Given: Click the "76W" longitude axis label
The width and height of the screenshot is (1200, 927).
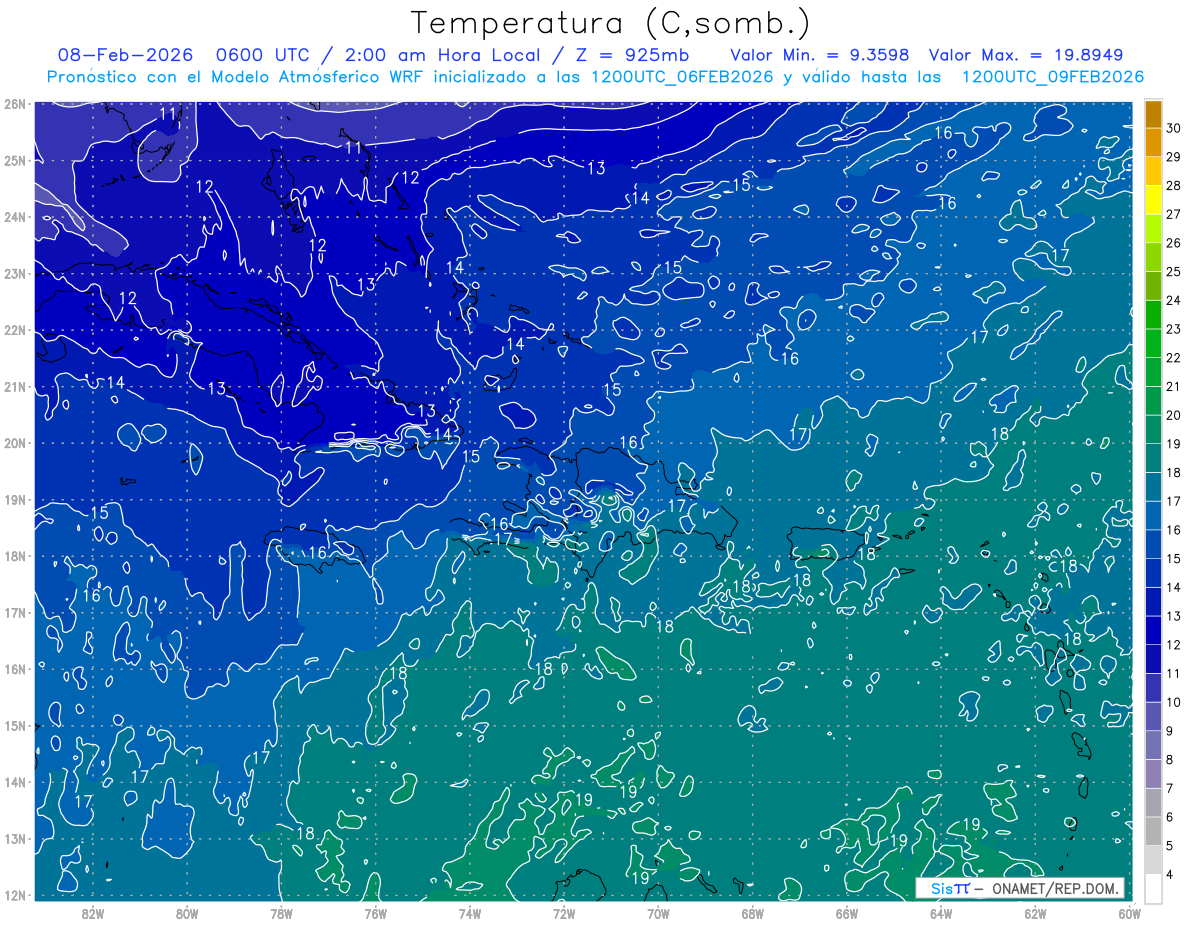Looking at the screenshot, I should pyautogui.click(x=375, y=913).
